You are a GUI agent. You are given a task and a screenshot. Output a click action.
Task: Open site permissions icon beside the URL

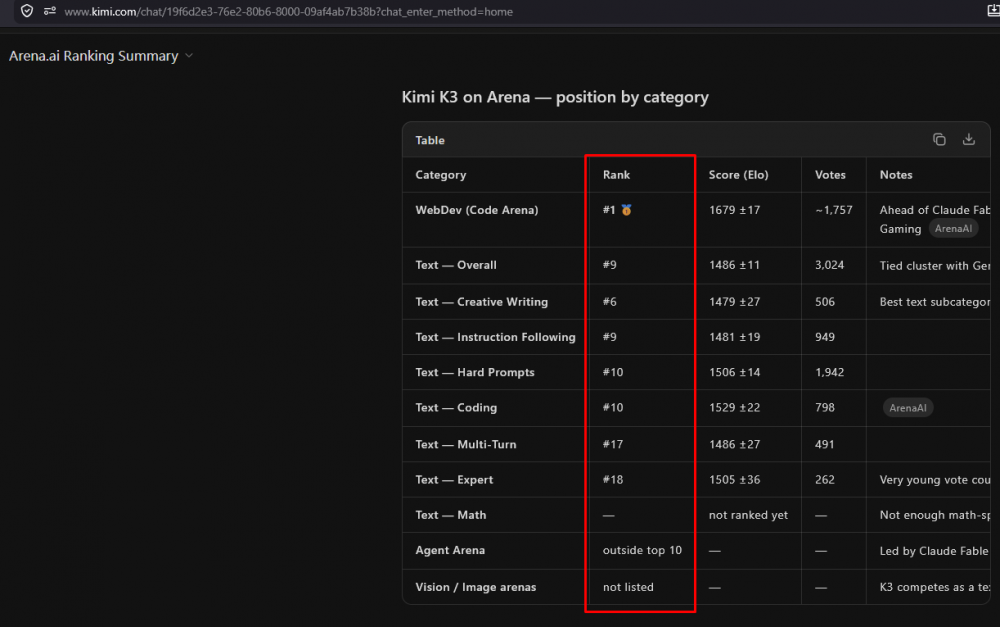(50, 11)
